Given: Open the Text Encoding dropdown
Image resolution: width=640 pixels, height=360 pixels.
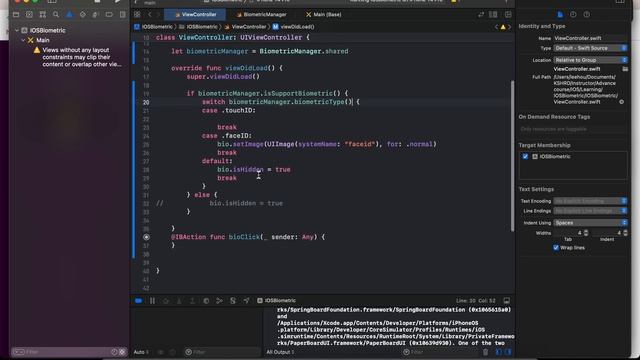Looking at the screenshot, I should [590, 201].
